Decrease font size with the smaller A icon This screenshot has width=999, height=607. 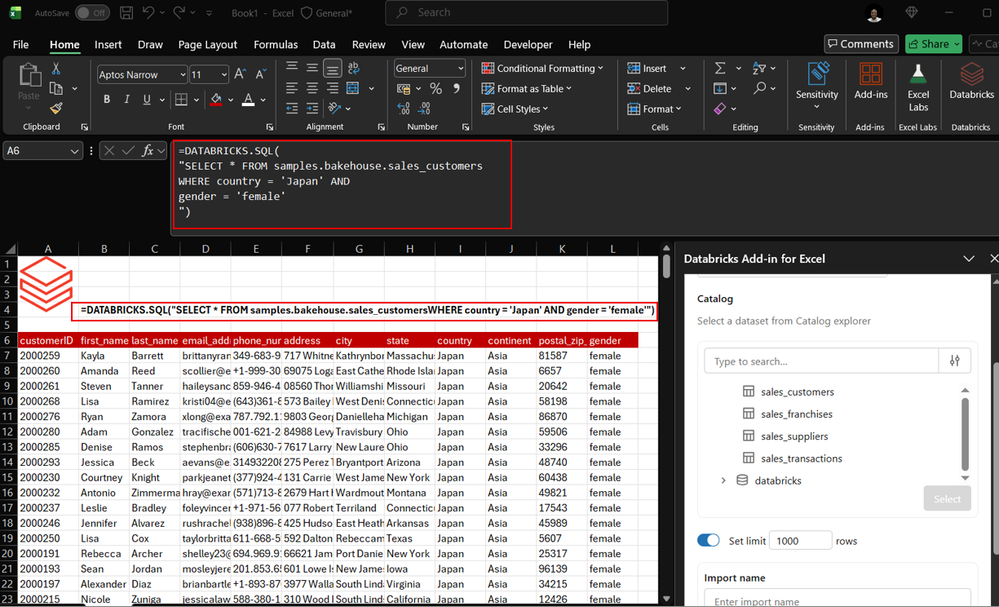coord(261,75)
